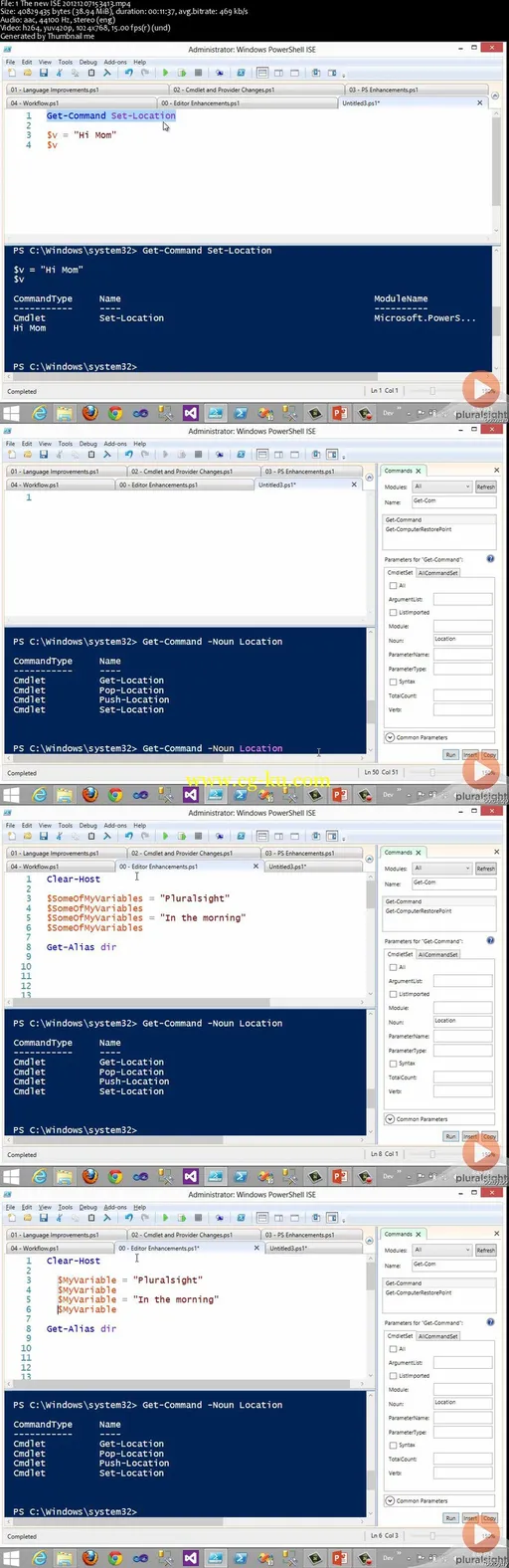
Task: Click New script icon in first ISE frame
Action: [11, 73]
